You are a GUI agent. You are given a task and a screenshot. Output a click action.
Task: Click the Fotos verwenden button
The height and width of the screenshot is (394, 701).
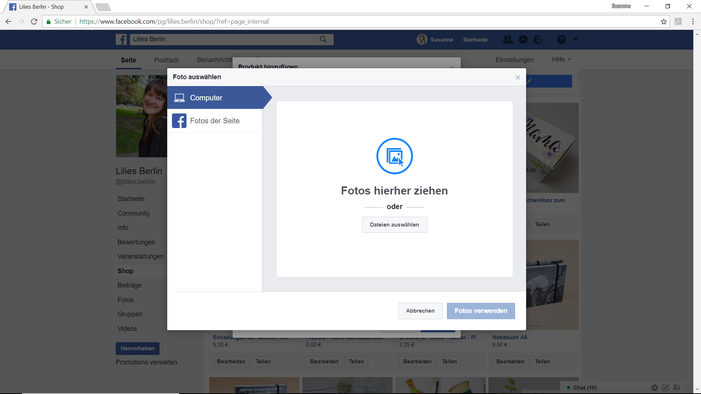[481, 311]
